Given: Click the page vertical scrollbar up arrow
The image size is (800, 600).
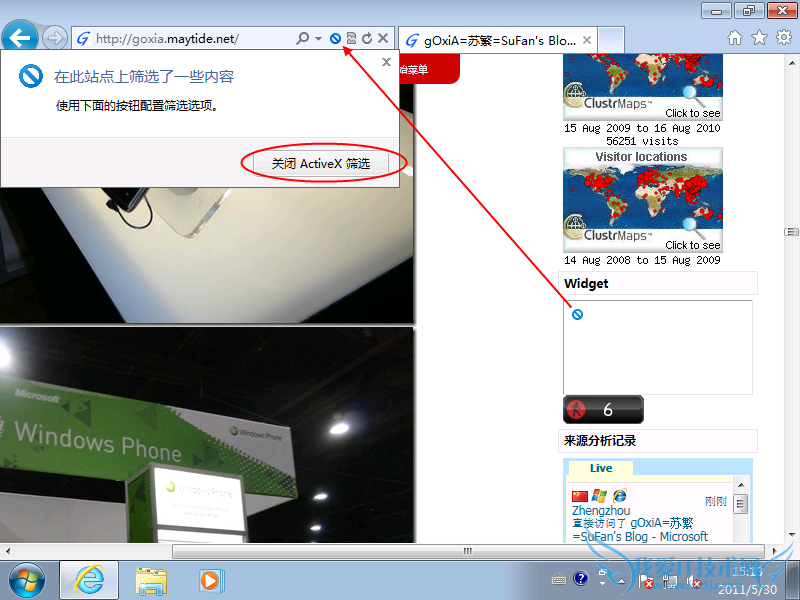Looking at the screenshot, I should [792, 64].
